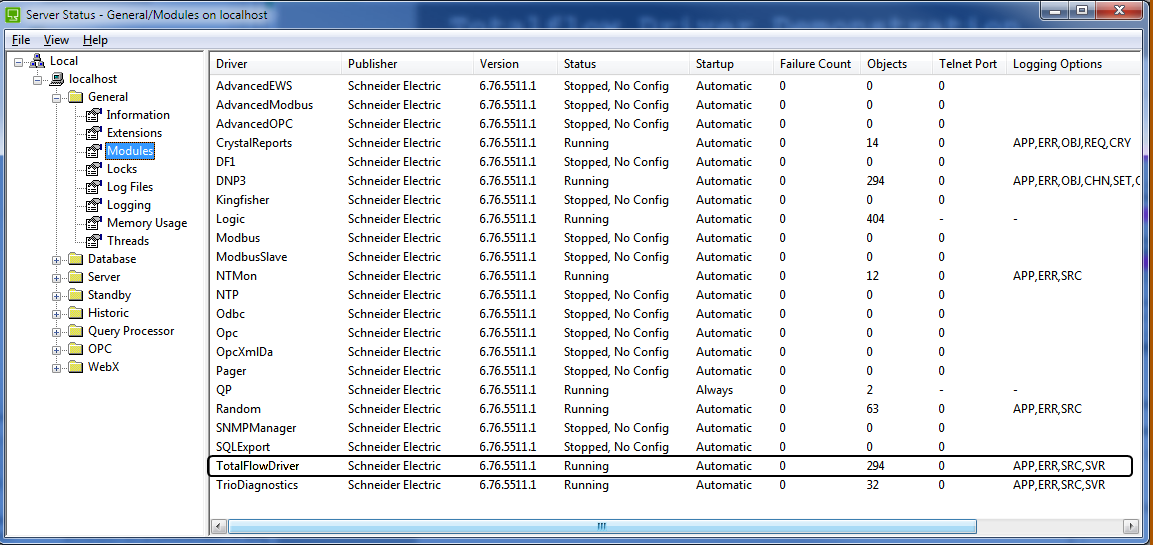Sort by the Failure Count column header
This screenshot has width=1153, height=545.
point(815,64)
